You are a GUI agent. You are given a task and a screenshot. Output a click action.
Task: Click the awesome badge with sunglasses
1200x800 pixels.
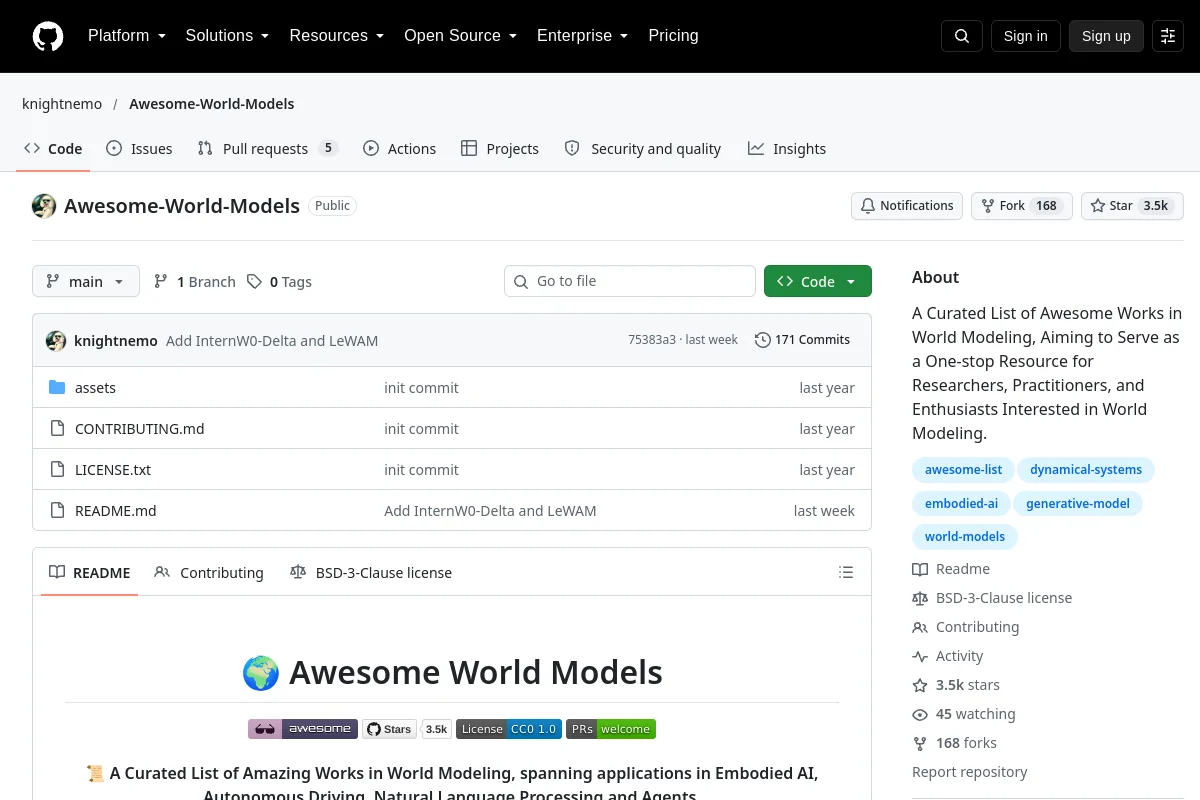pos(303,729)
